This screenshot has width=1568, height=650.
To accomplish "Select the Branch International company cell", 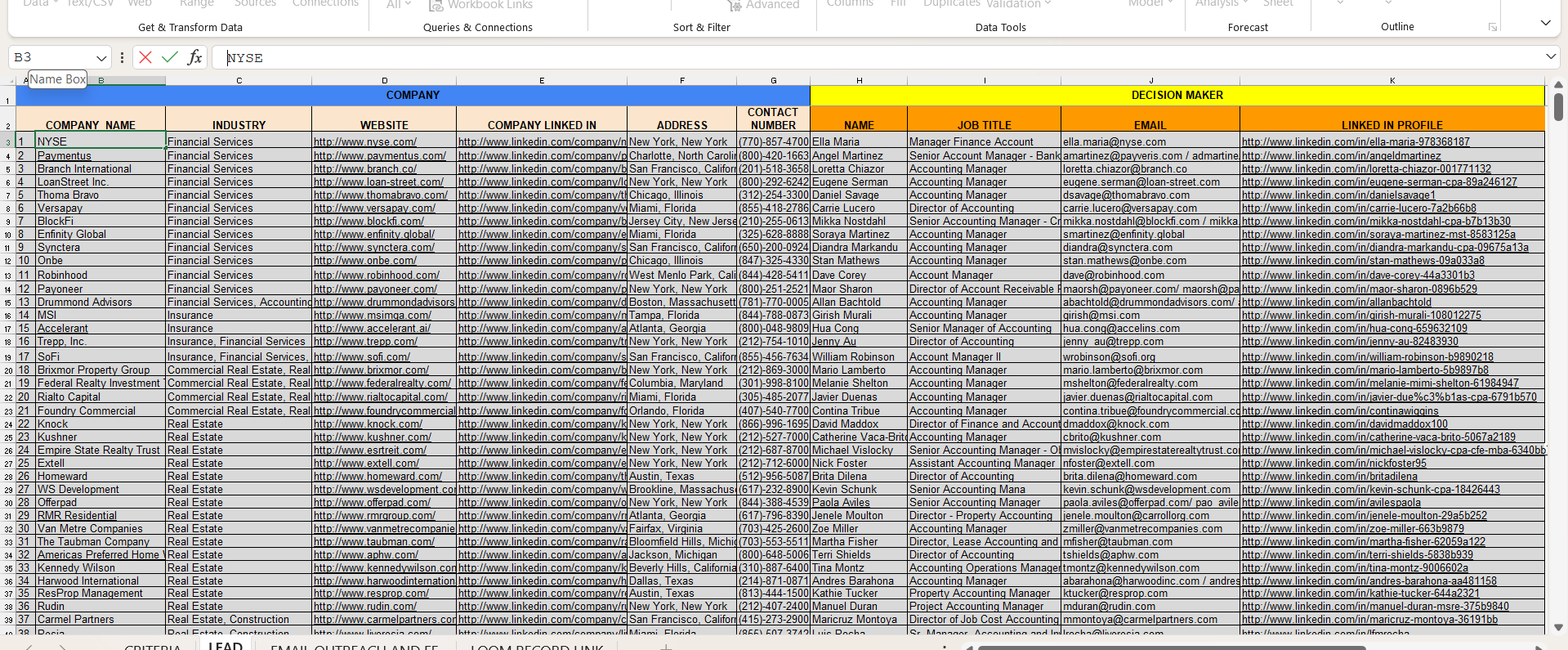I will [x=100, y=168].
